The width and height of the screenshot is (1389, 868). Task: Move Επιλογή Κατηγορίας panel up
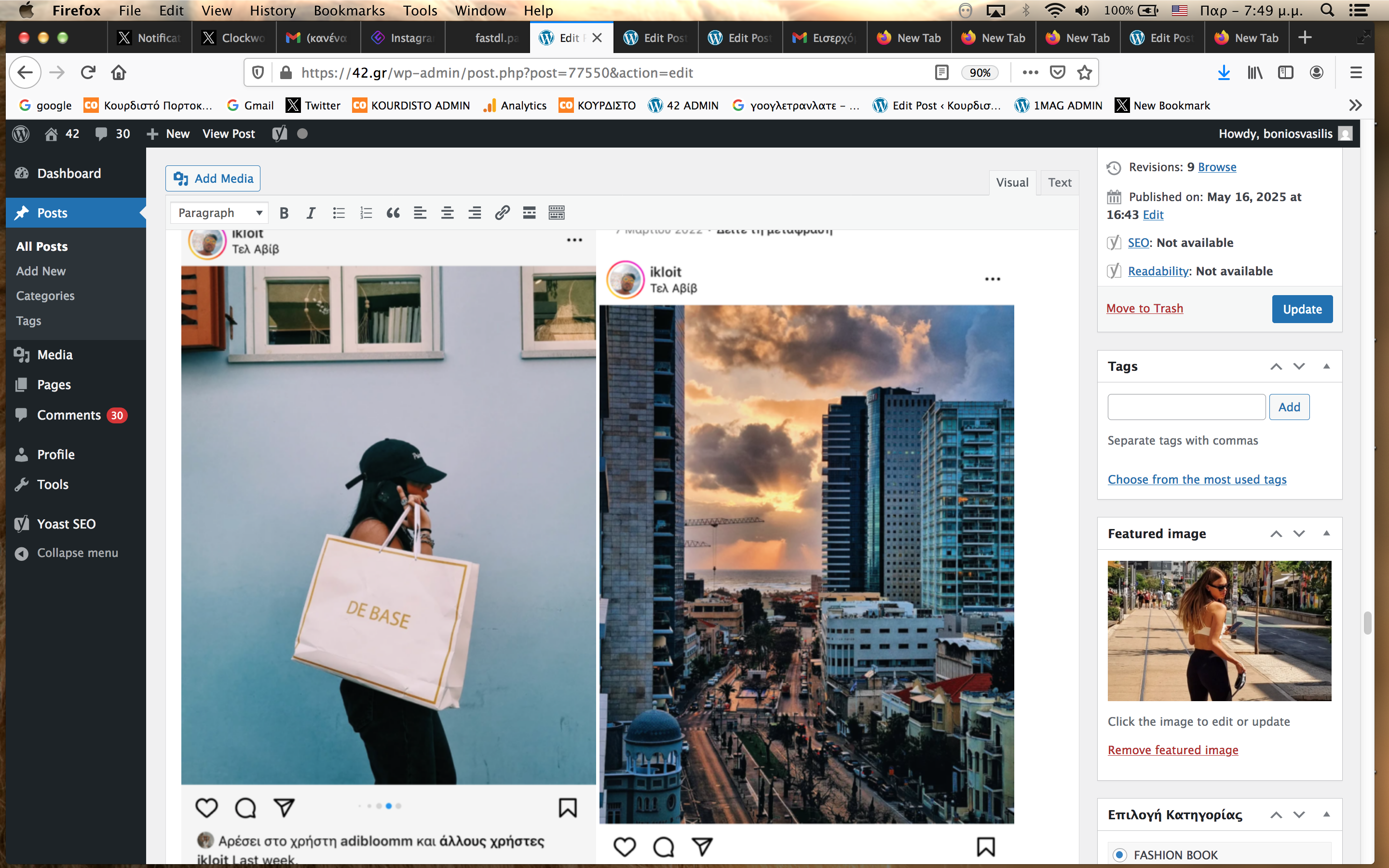tap(1276, 814)
